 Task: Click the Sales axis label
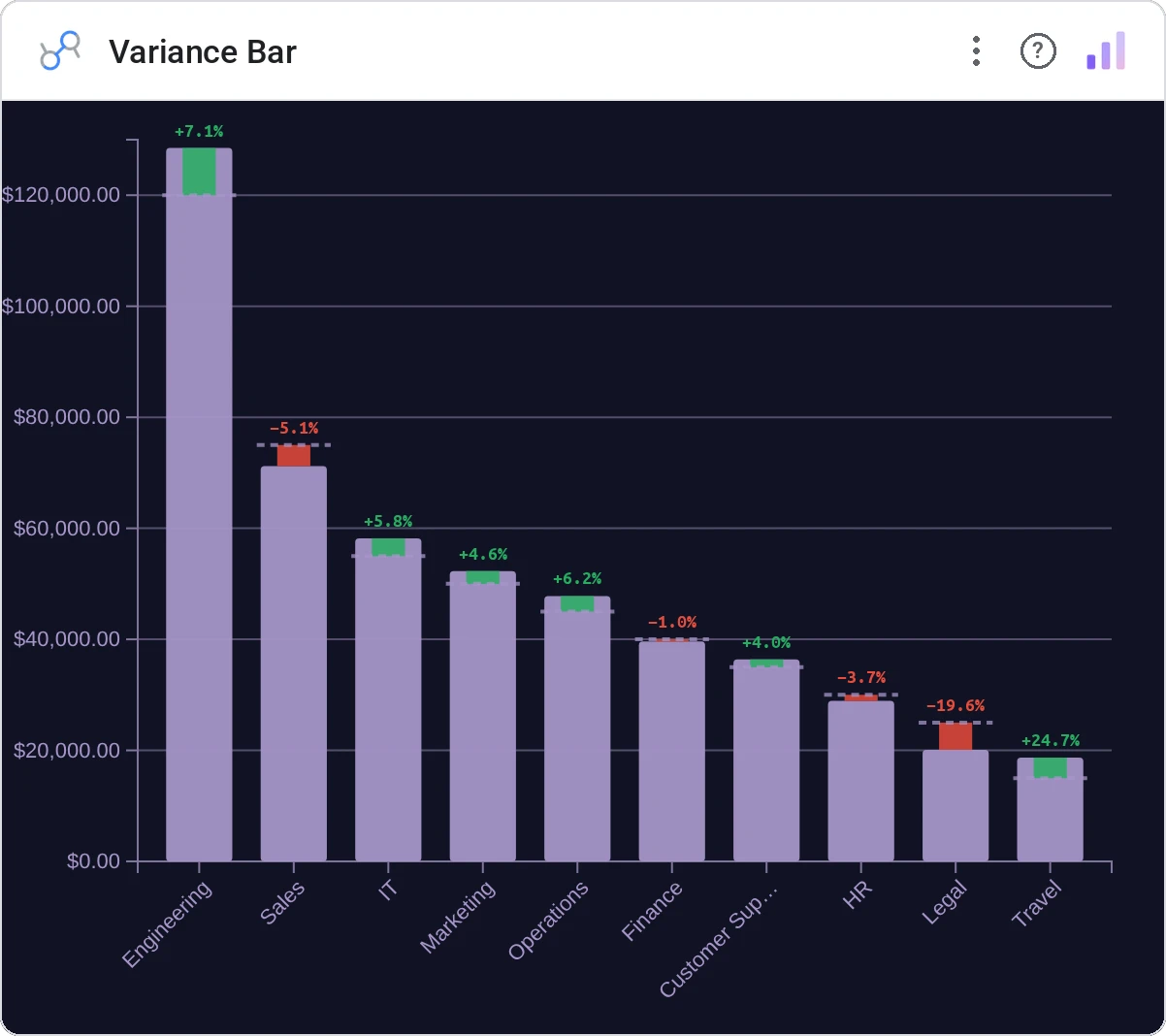[x=282, y=903]
